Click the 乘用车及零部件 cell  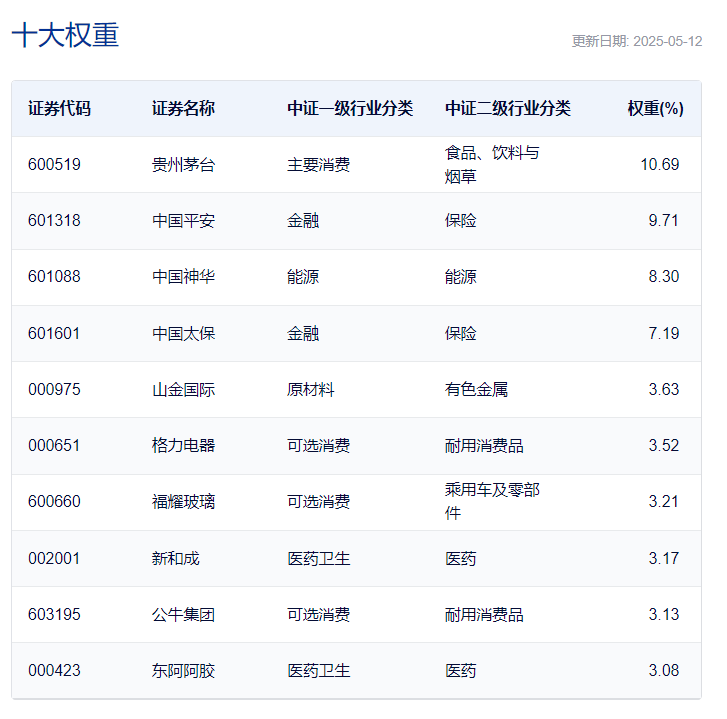(492, 502)
